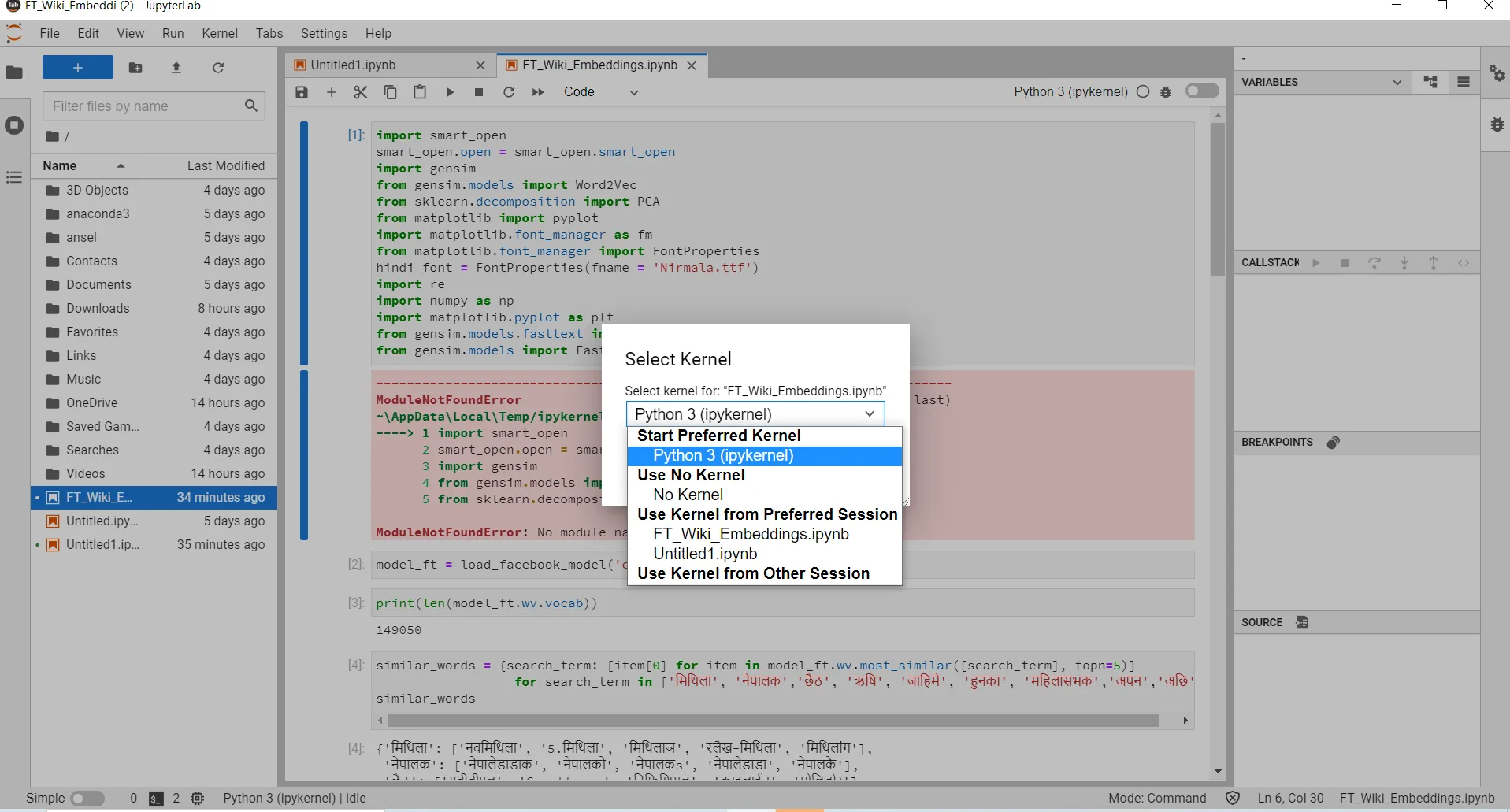Expand the Variables panel dropdown chevron
Screen dimensions: 1510x812
[1397, 82]
